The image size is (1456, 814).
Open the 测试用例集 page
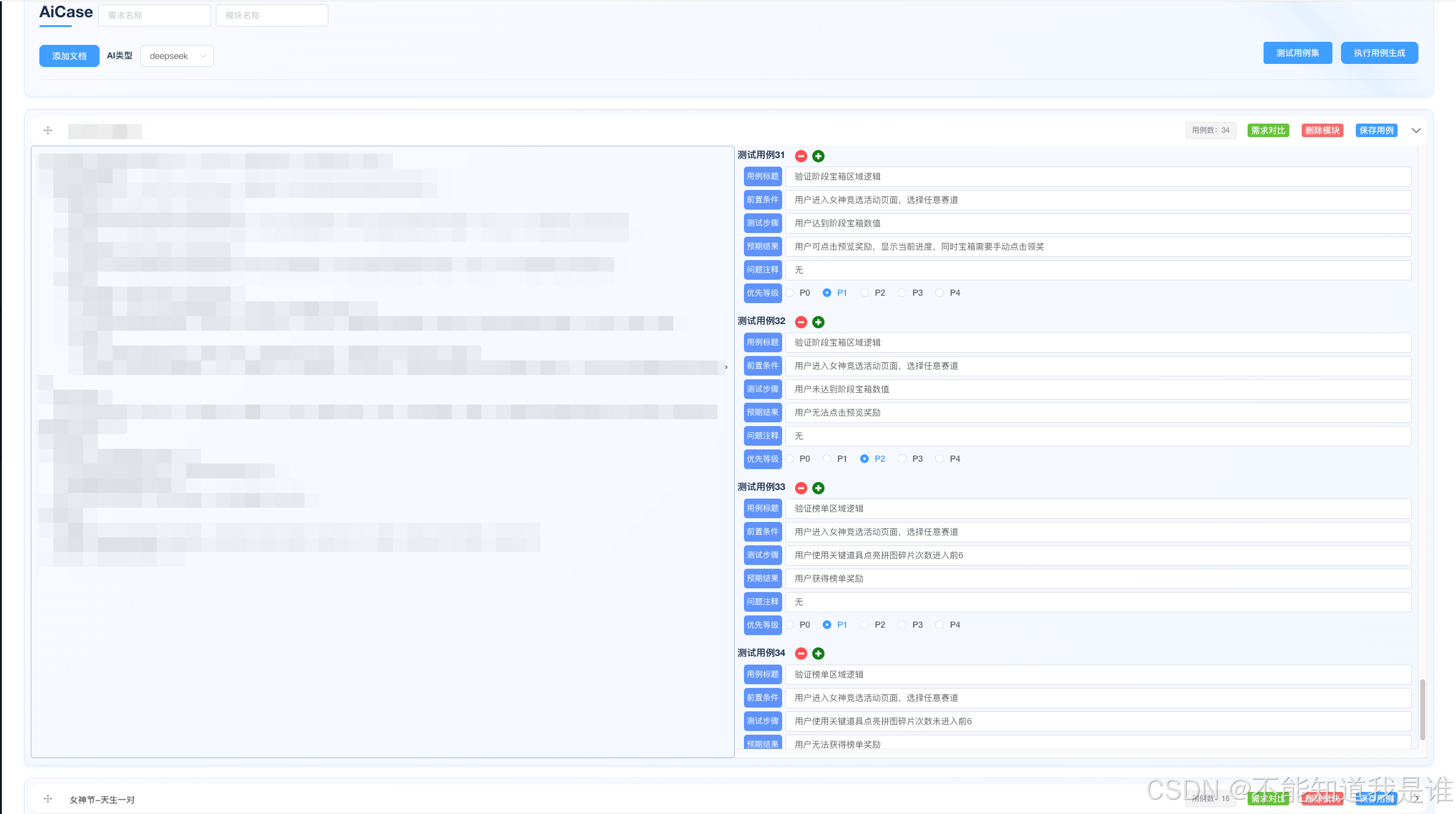[x=1297, y=53]
